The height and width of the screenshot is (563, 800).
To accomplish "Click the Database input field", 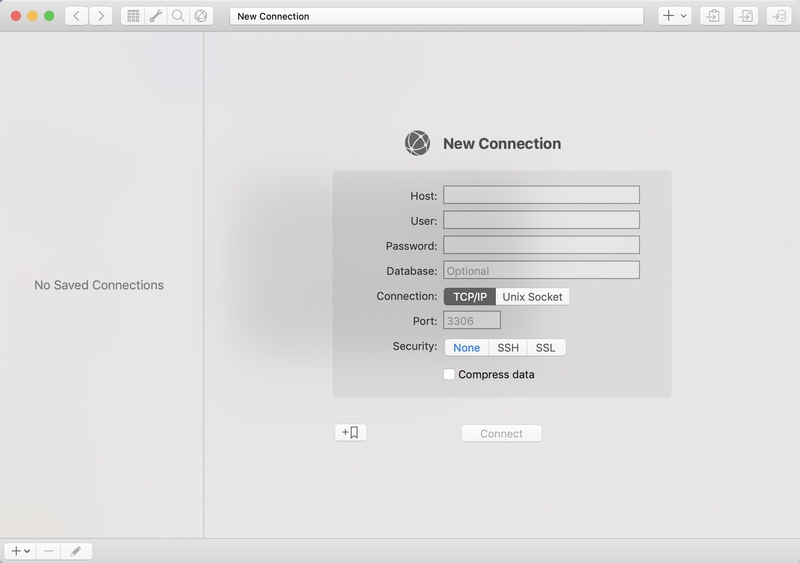I will 541,270.
